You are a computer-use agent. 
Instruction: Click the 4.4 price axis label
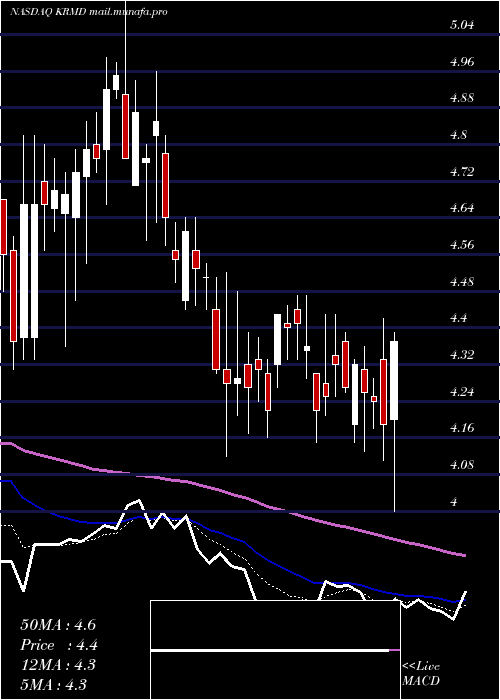pos(458,318)
